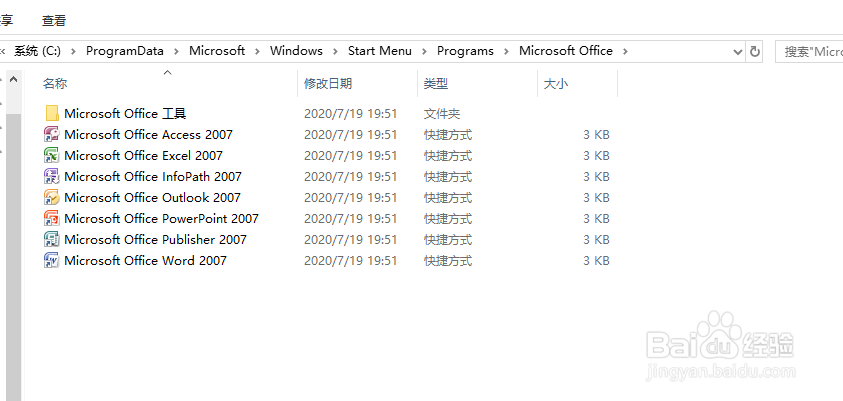Viewport: 843px width, 401px height.
Task: Click the Microsoft Office InfoPath 2007 icon
Action: click(52, 177)
